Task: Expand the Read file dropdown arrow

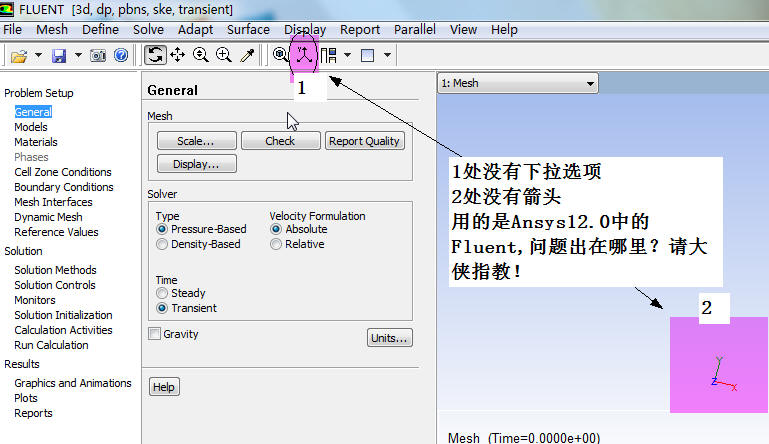Action: coord(38,55)
